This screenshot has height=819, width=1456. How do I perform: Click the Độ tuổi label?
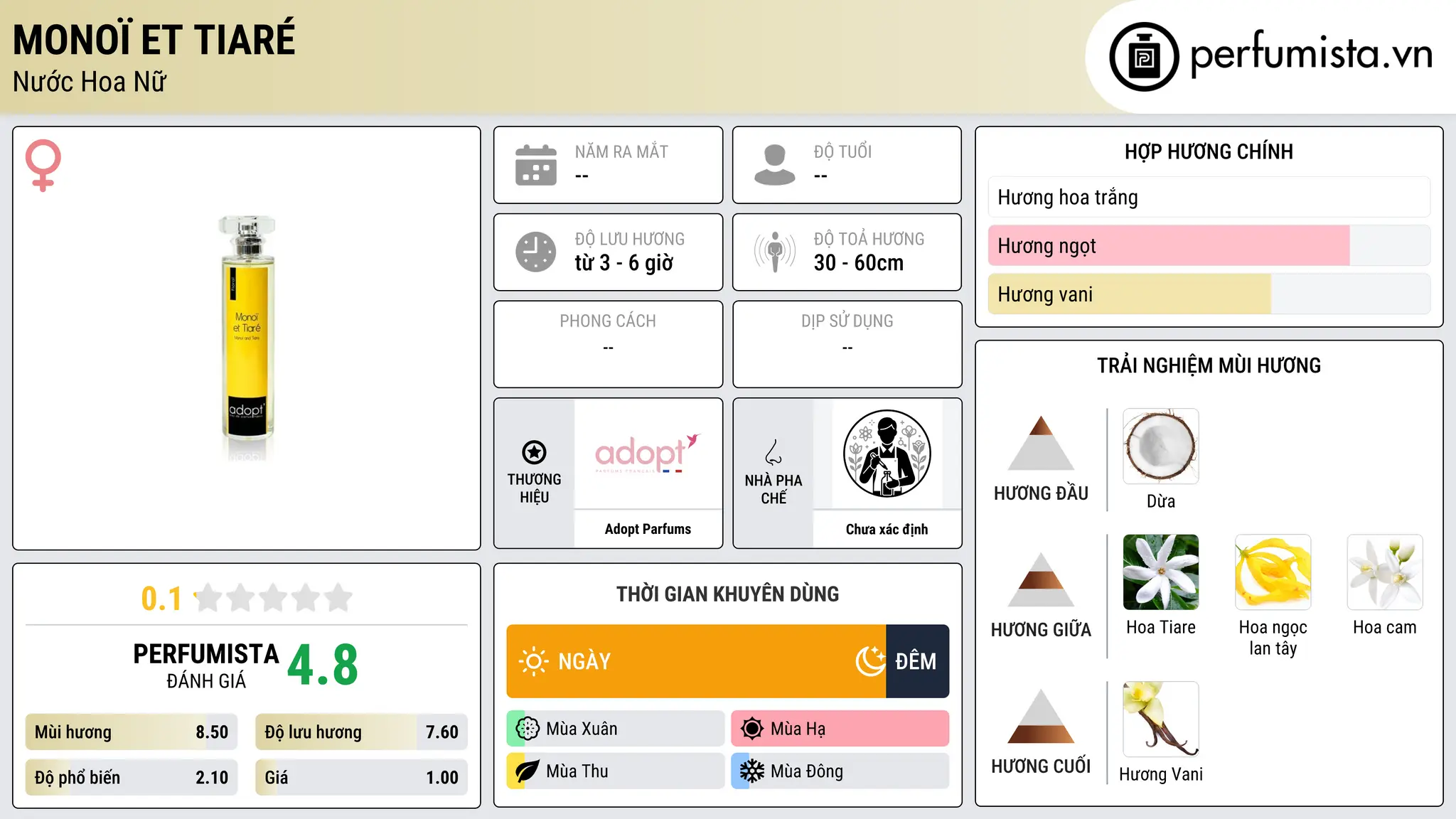point(842,151)
